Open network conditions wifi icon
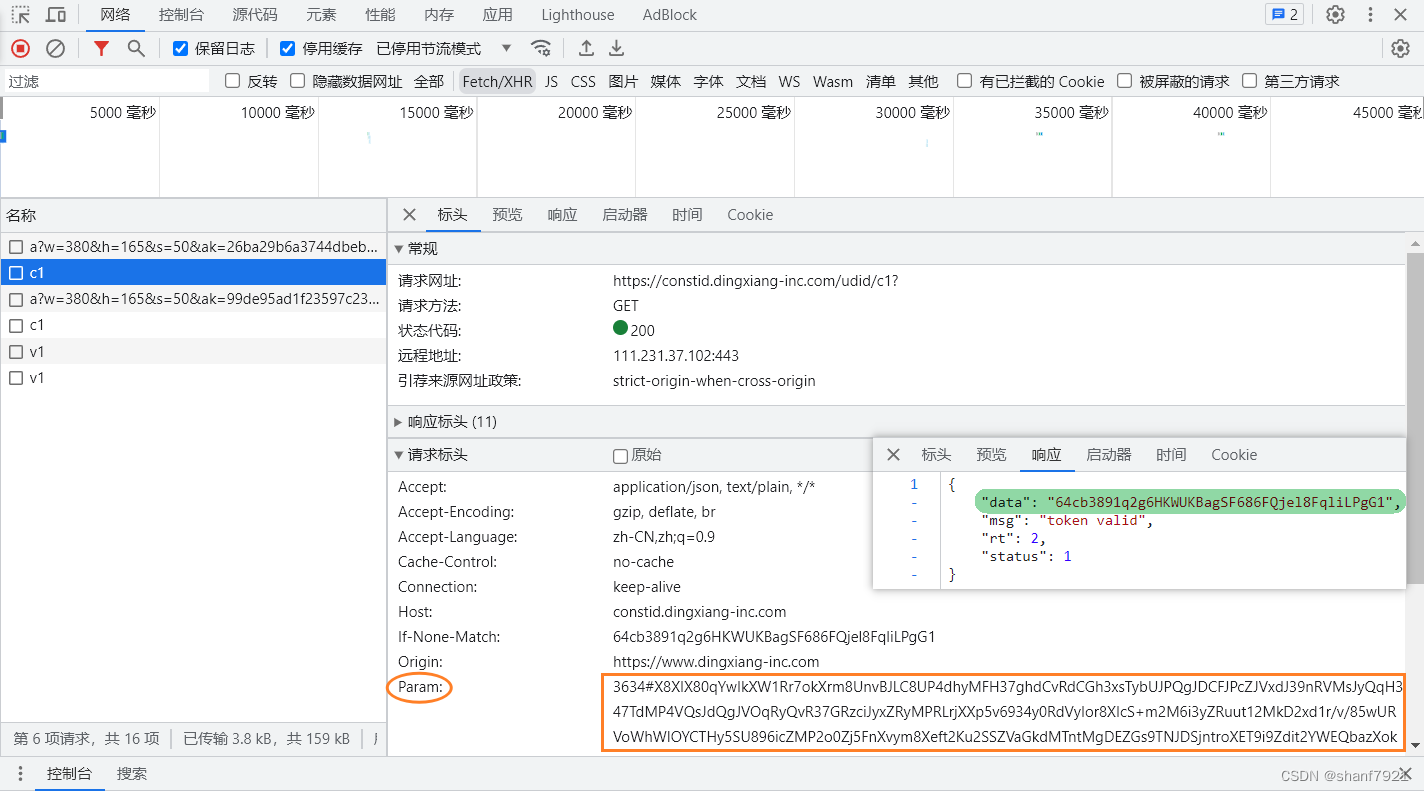The width and height of the screenshot is (1424, 791). pos(541,48)
